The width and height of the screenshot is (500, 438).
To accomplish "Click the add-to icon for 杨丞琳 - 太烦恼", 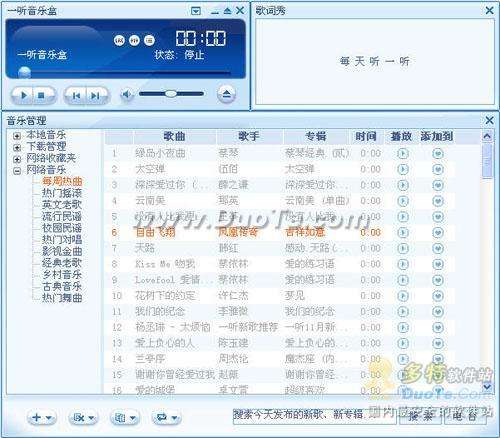I will coord(438,328).
